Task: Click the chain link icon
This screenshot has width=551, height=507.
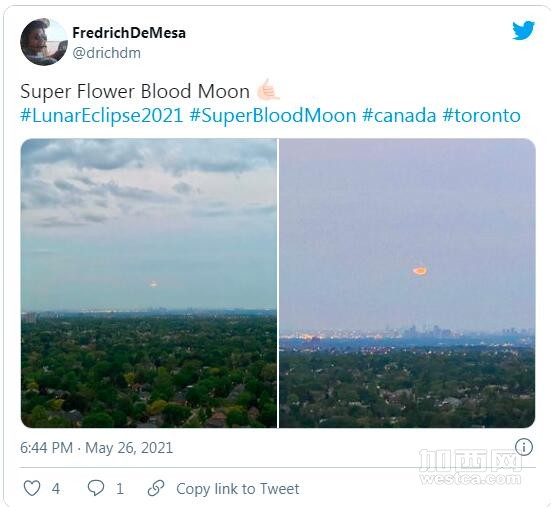Action: pyautogui.click(x=156, y=488)
